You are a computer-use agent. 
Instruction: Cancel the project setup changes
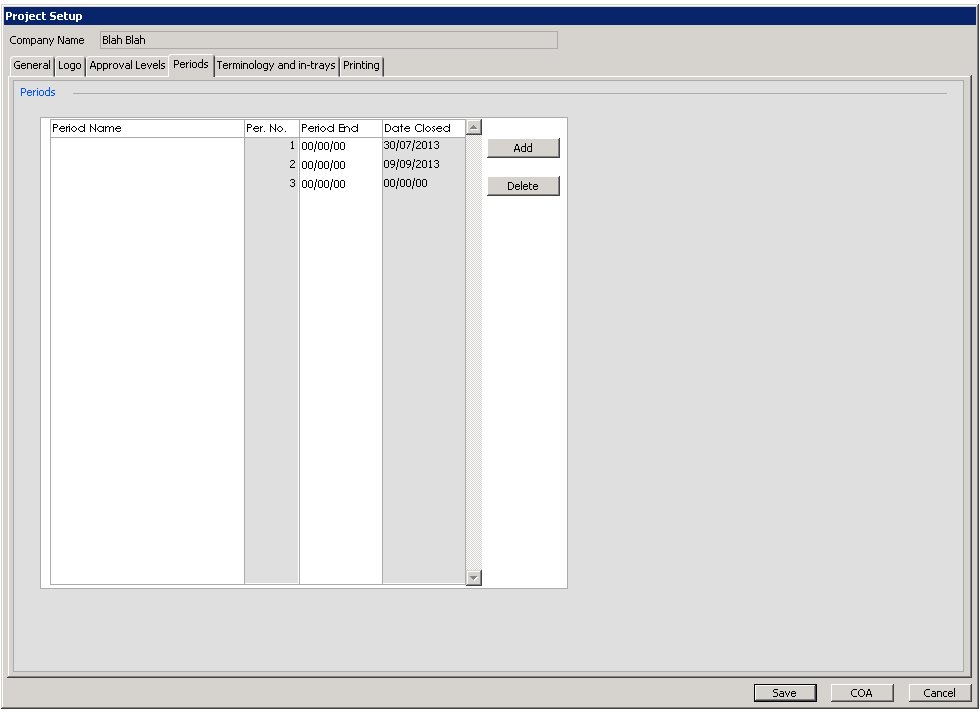click(937, 692)
